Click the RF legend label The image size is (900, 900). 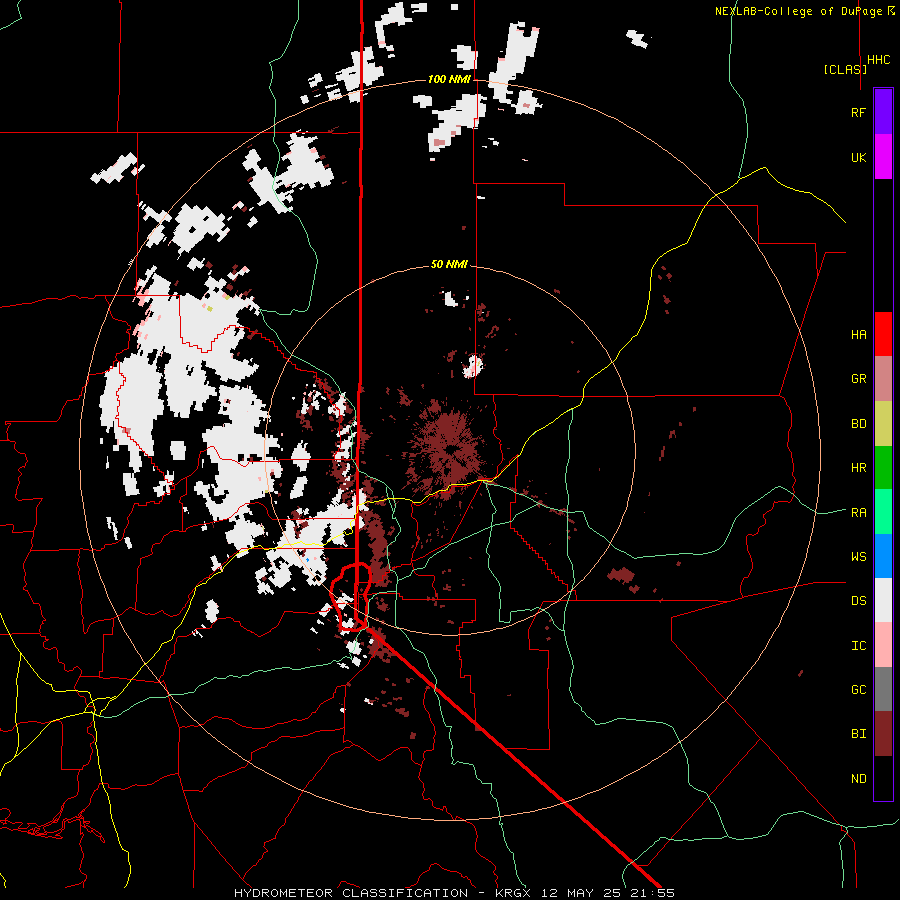(x=858, y=113)
